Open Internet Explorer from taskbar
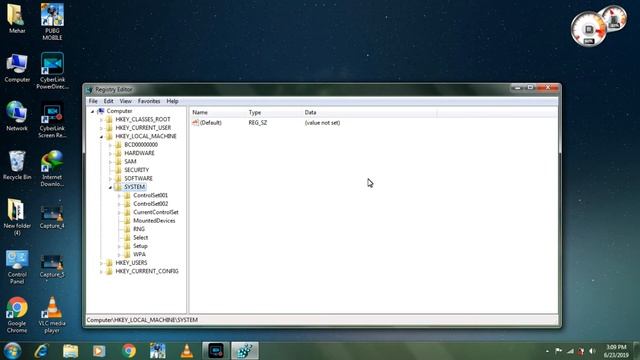The height and width of the screenshot is (360, 640). tap(41, 351)
